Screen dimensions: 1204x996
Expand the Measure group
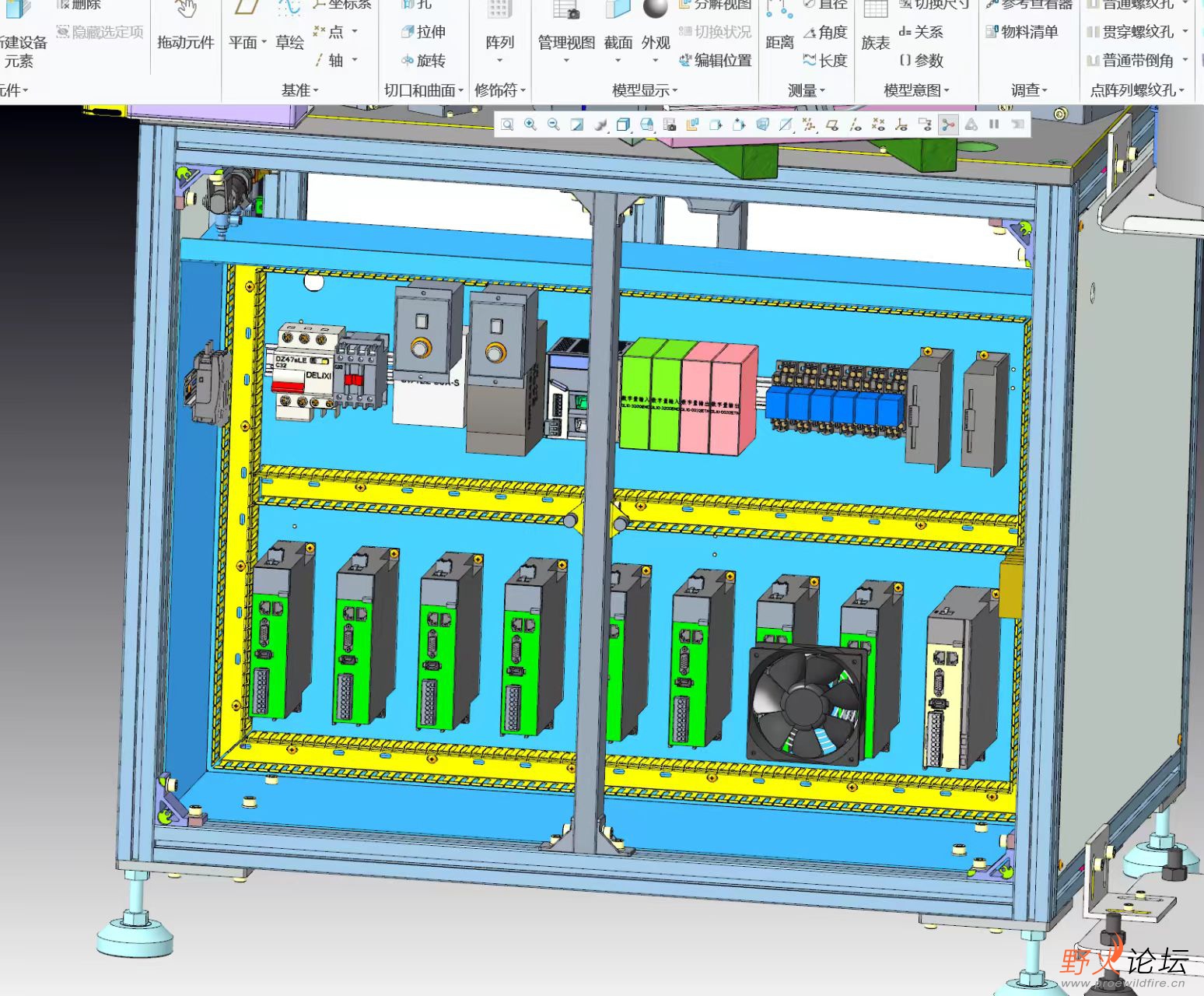click(806, 90)
